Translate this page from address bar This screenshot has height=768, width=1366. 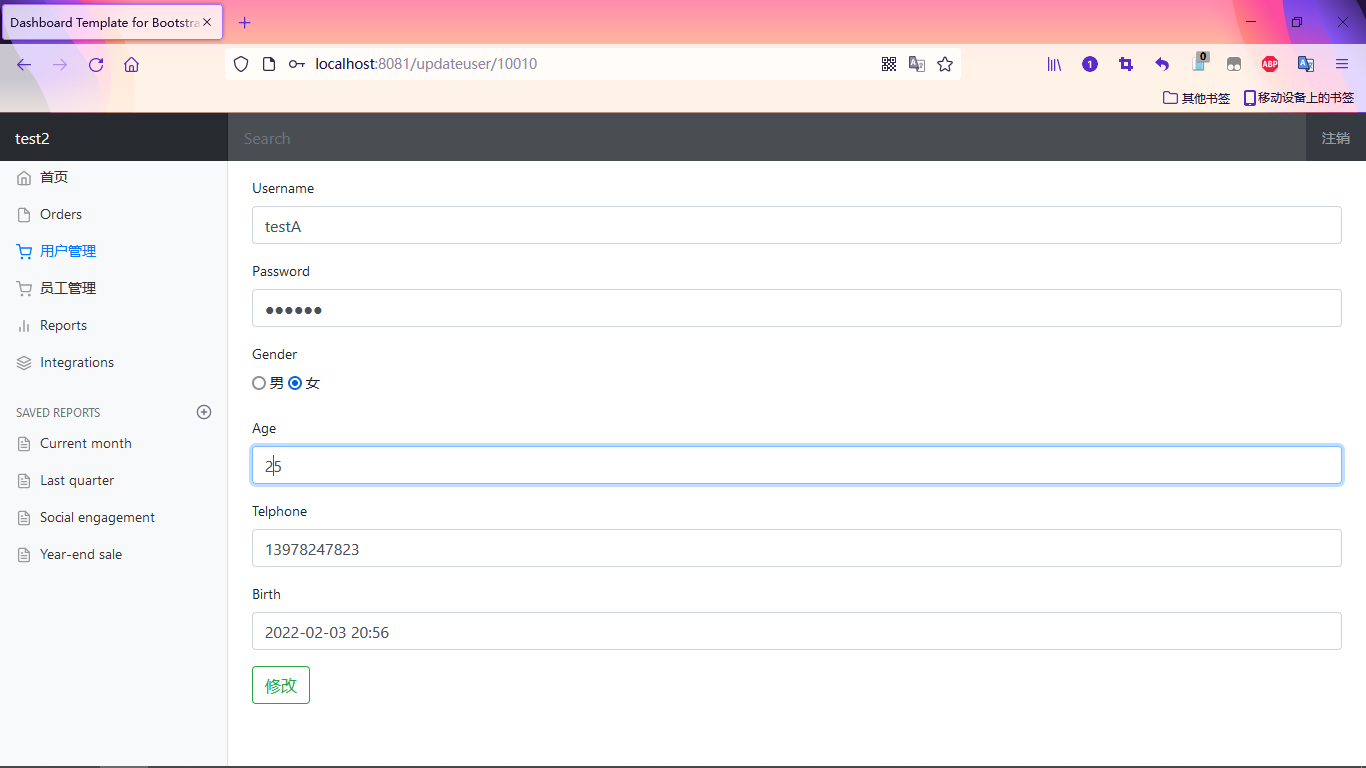click(x=916, y=64)
